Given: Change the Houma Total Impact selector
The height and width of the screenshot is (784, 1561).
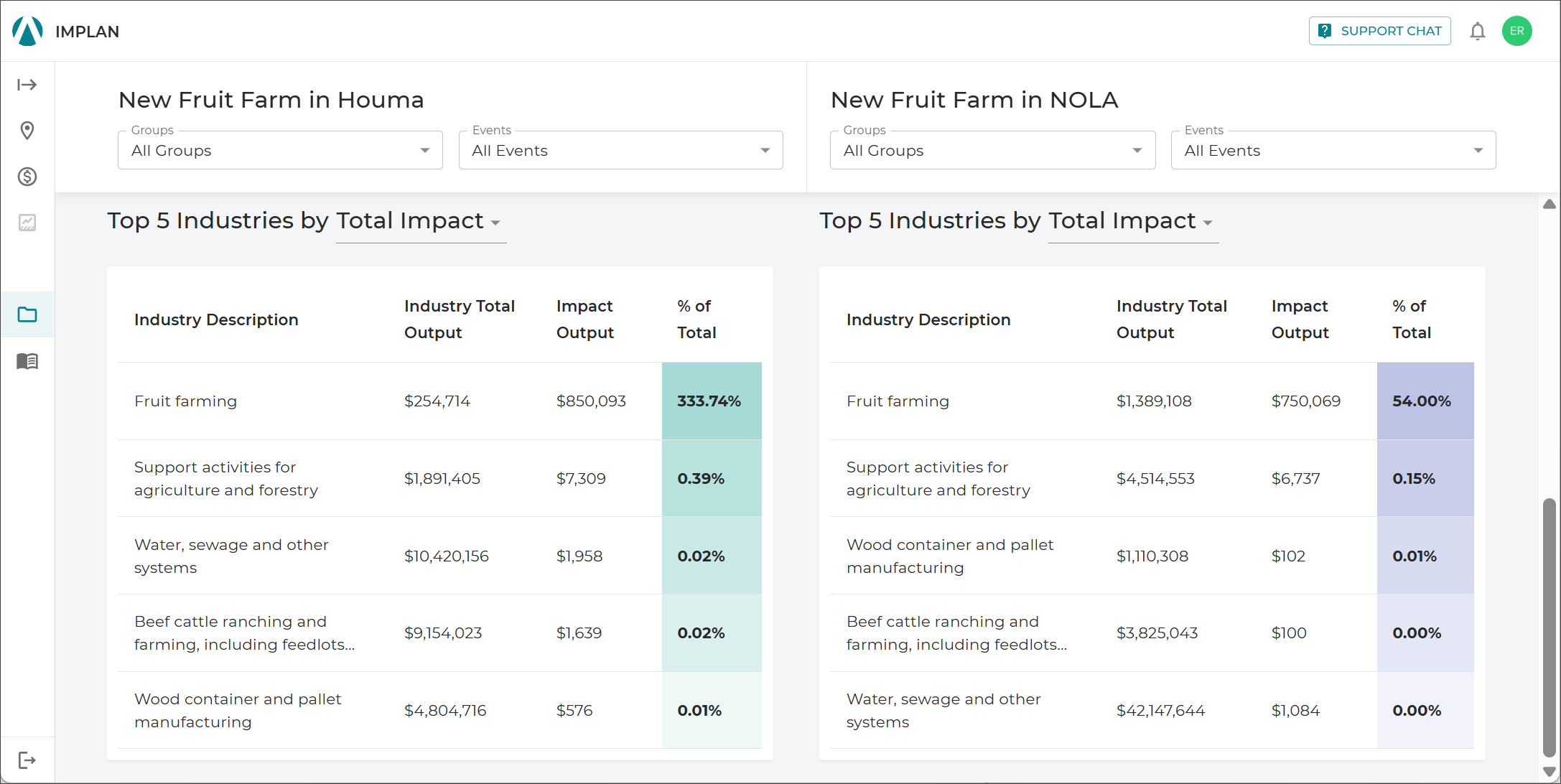Looking at the screenshot, I should tap(421, 222).
